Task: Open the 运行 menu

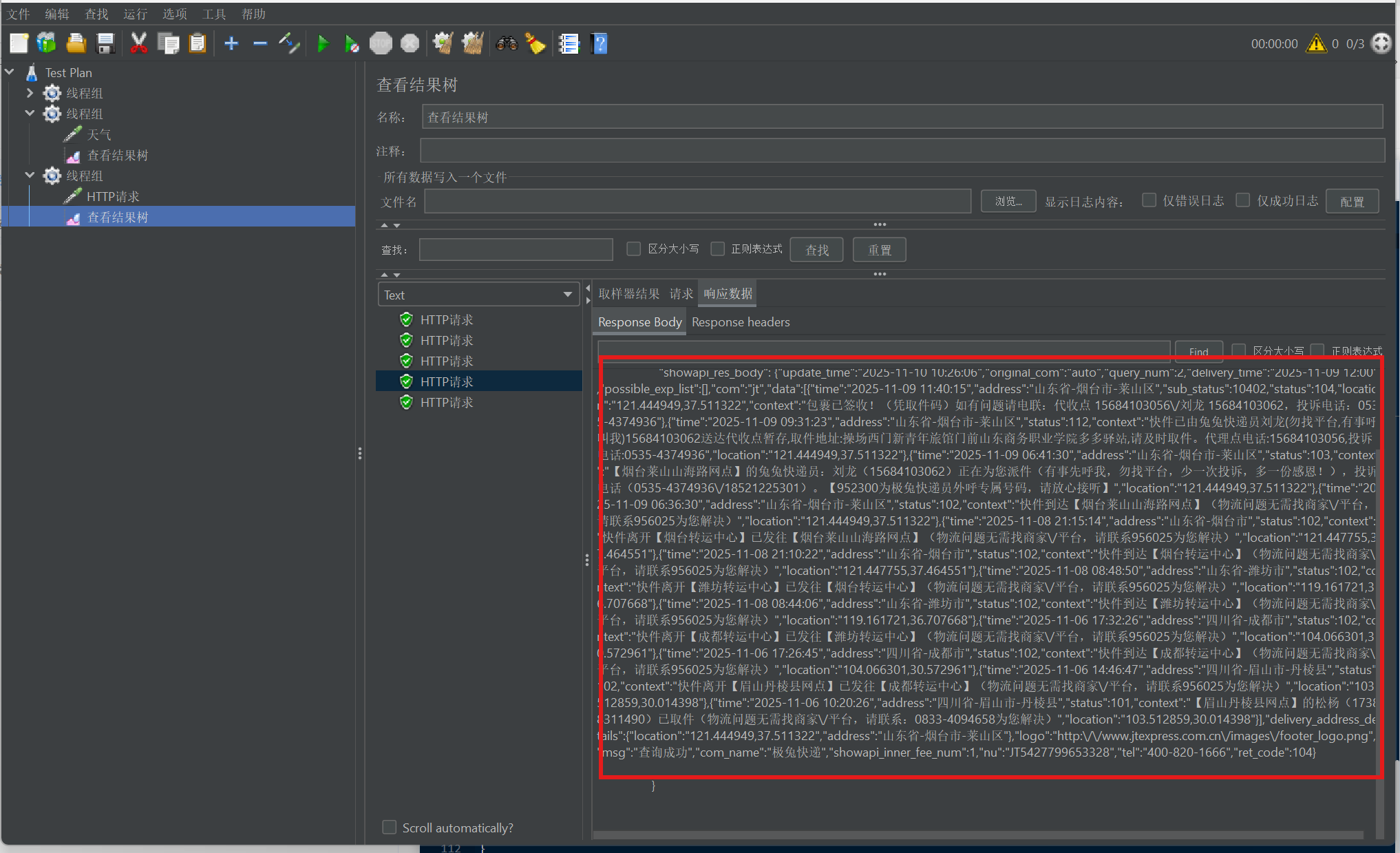Action: click(x=135, y=14)
